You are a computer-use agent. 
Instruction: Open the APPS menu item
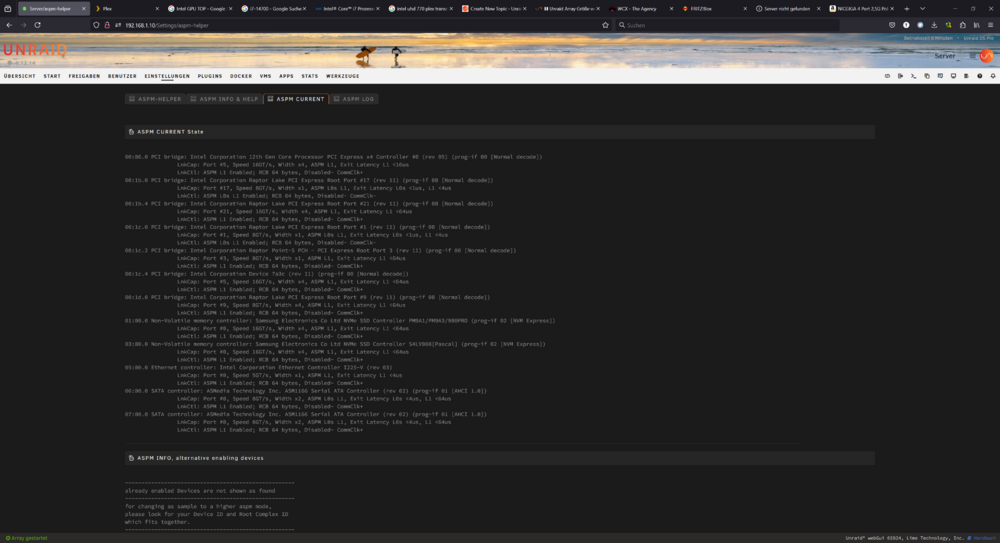coord(286,76)
